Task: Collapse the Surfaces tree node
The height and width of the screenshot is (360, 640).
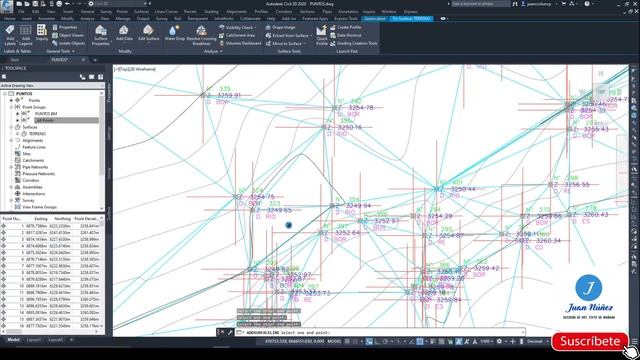Action: (x=11, y=127)
